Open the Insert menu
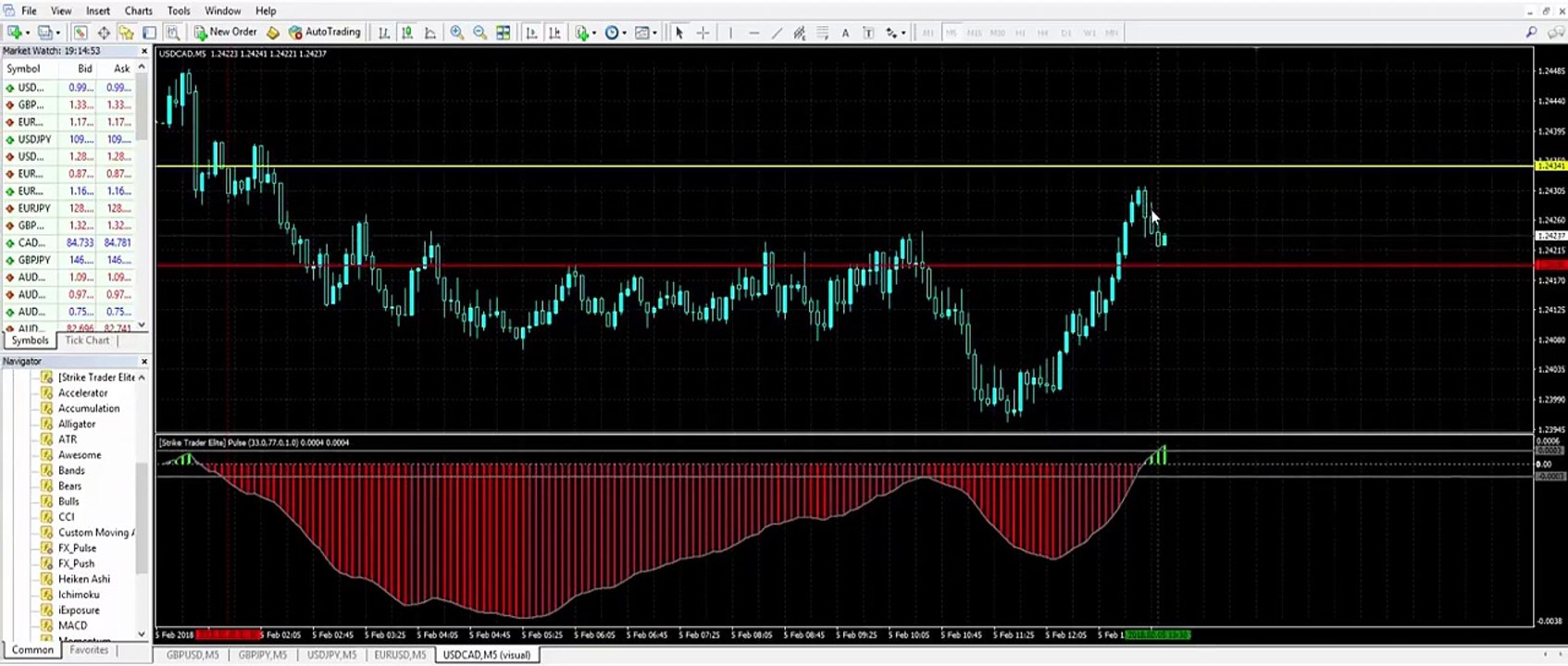This screenshot has width=1568, height=666. (98, 11)
